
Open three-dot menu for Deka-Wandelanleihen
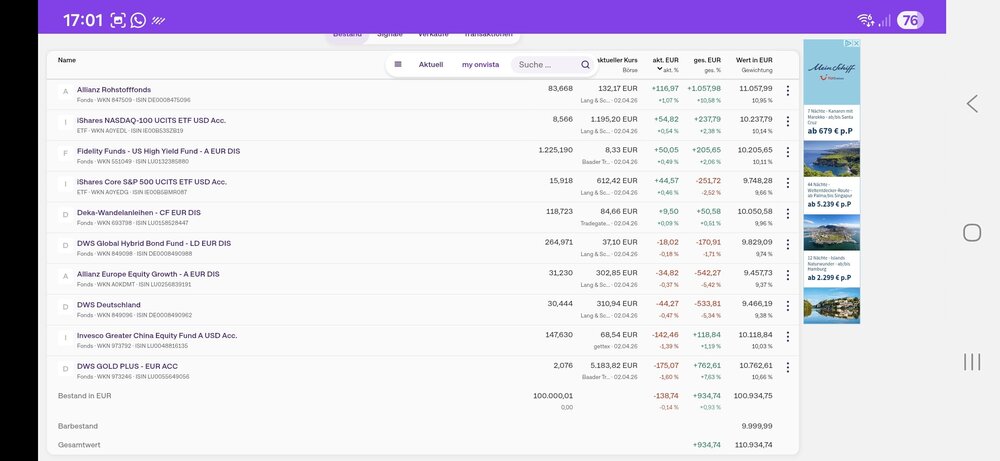788,213
